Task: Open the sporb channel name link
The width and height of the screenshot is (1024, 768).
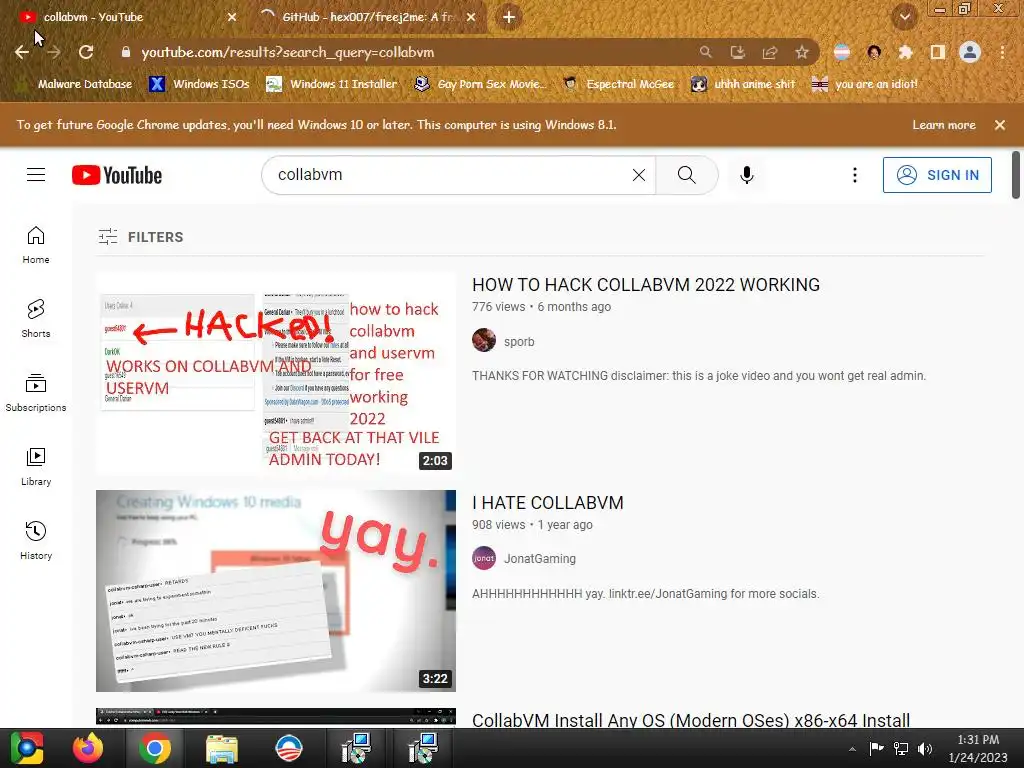Action: pyautogui.click(x=519, y=342)
